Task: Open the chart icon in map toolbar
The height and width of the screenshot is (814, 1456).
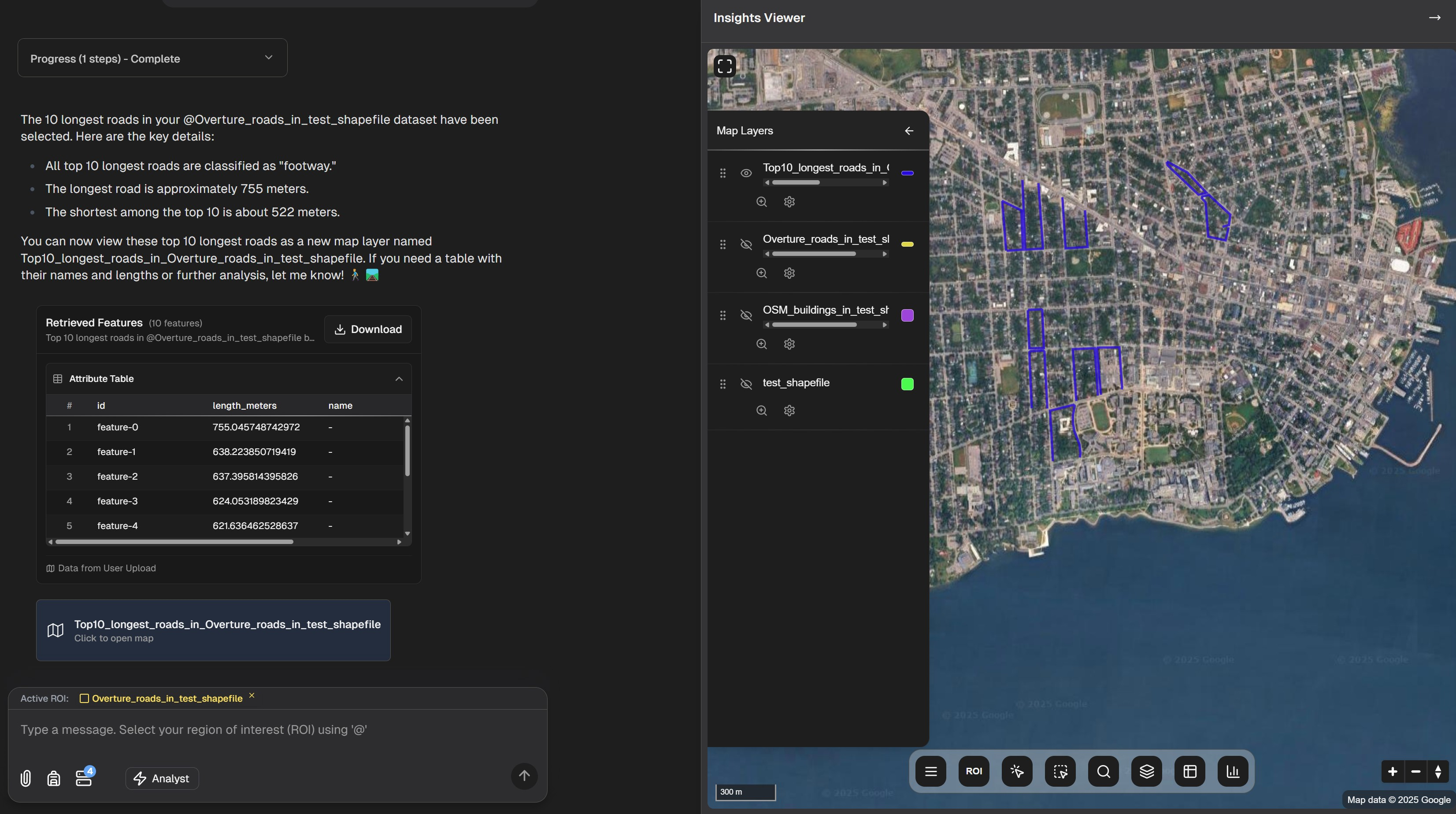Action: [x=1233, y=771]
